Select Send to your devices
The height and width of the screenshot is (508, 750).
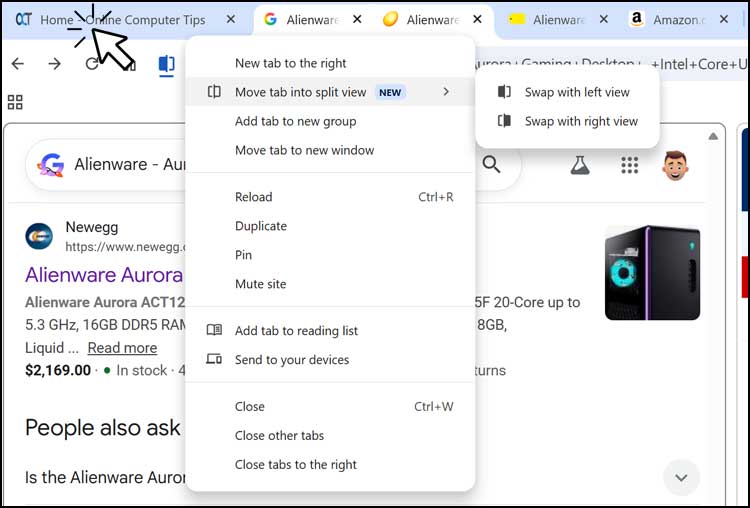click(x=330, y=360)
